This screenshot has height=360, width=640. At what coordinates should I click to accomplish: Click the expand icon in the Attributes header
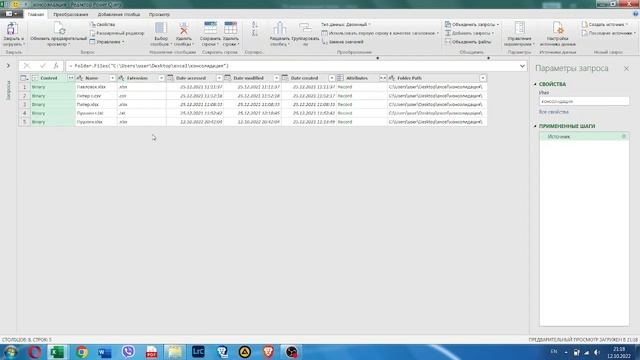pos(382,78)
